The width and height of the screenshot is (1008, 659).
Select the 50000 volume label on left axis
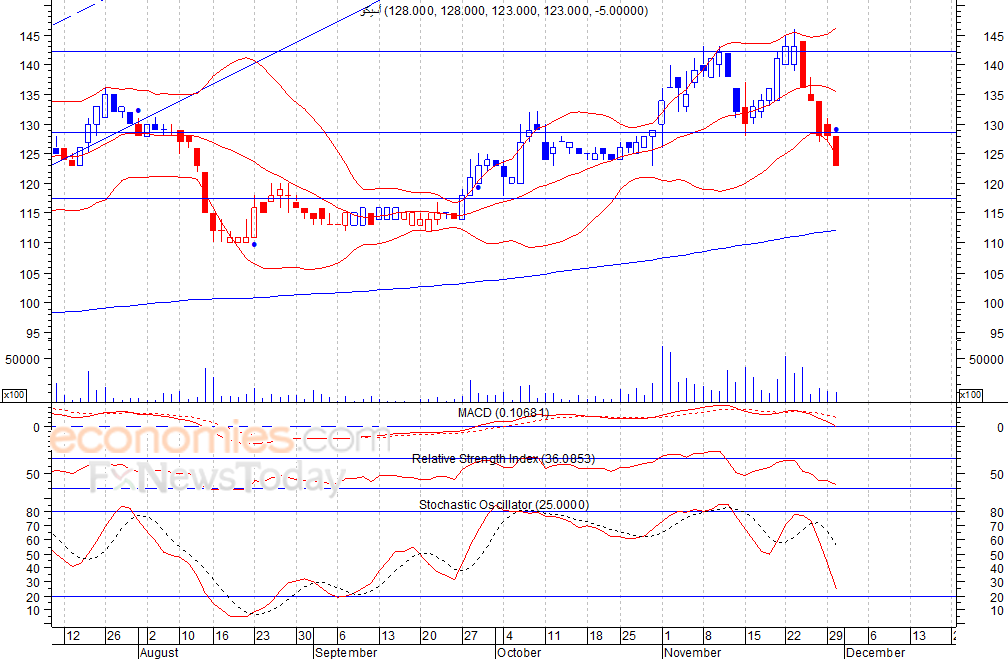[22, 359]
